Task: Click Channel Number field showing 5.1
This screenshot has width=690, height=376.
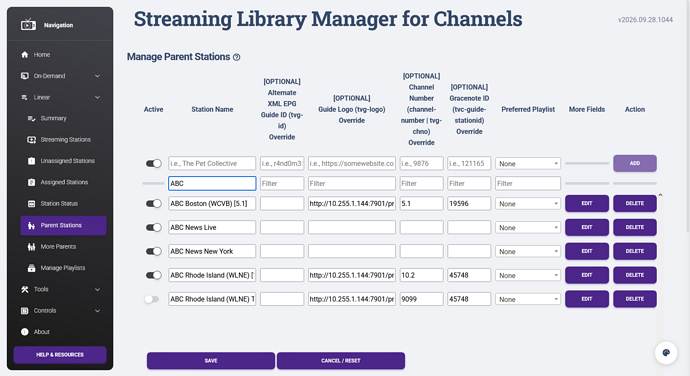Action: [421, 203]
